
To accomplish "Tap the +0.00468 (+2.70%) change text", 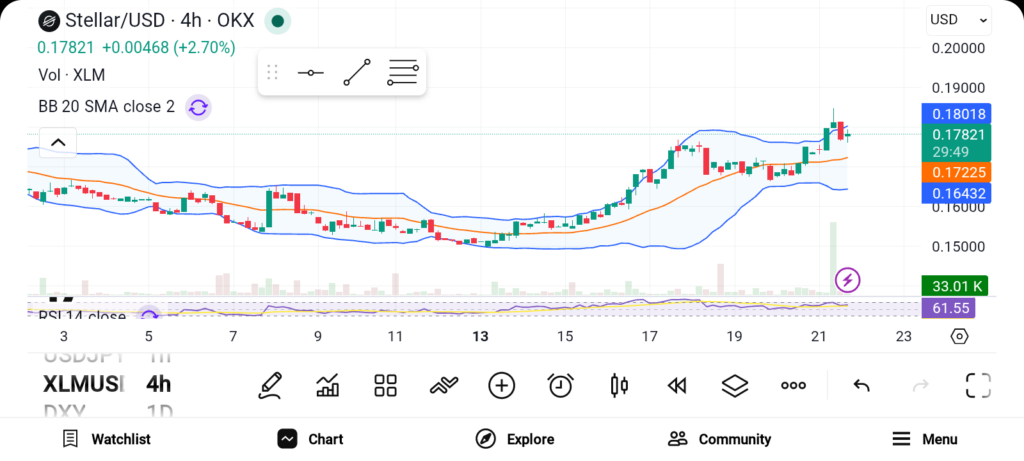I will [x=169, y=48].
